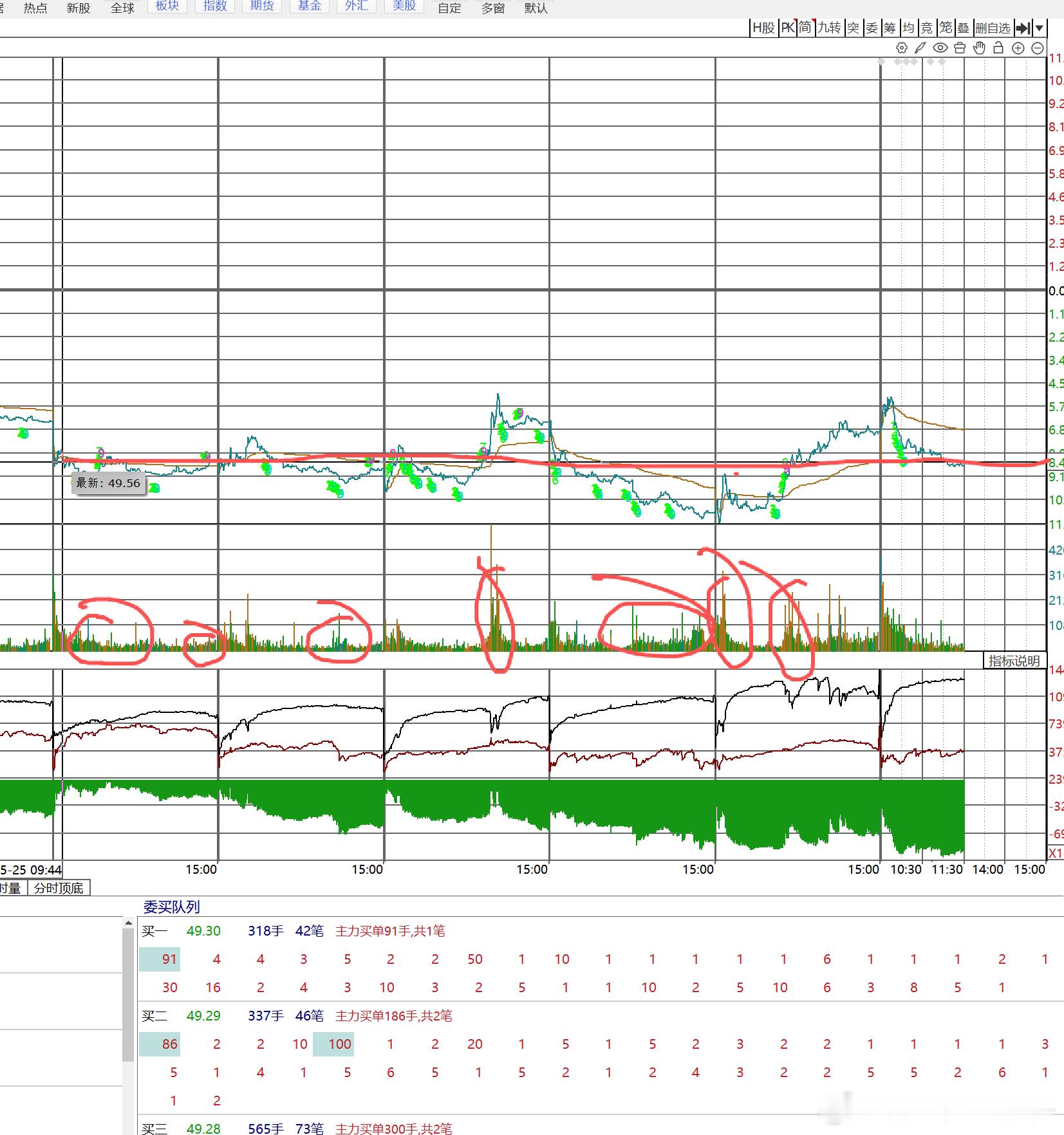Viewport: 1064px width, 1135px height.
Task: Click highlighted order cell 86 in 买二
Action: 160,1044
